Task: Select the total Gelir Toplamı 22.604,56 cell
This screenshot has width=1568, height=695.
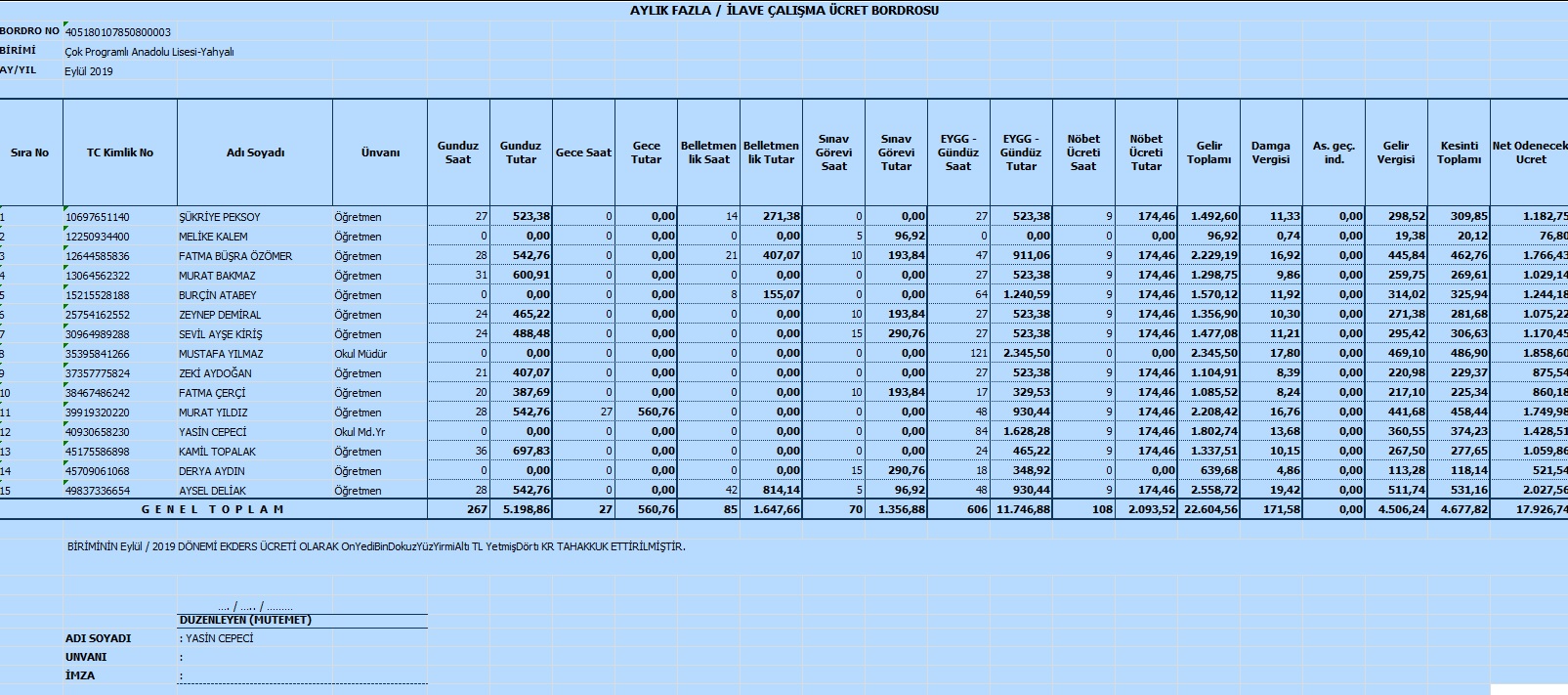Action: coord(1208,509)
